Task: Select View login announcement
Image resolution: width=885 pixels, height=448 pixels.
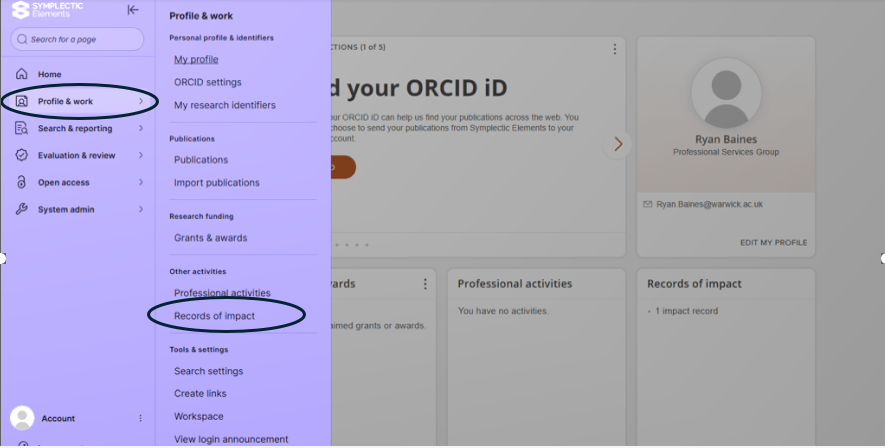Action: point(231,440)
